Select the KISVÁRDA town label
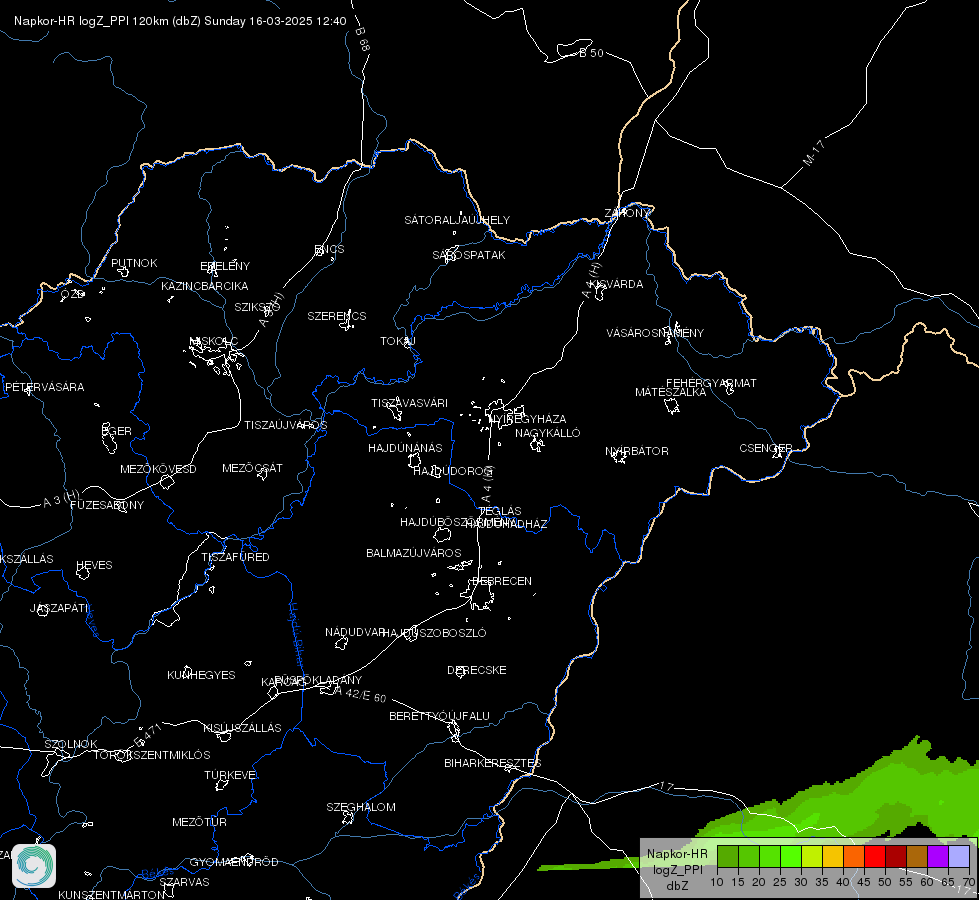This screenshot has height=900, width=979. pyautogui.click(x=616, y=284)
